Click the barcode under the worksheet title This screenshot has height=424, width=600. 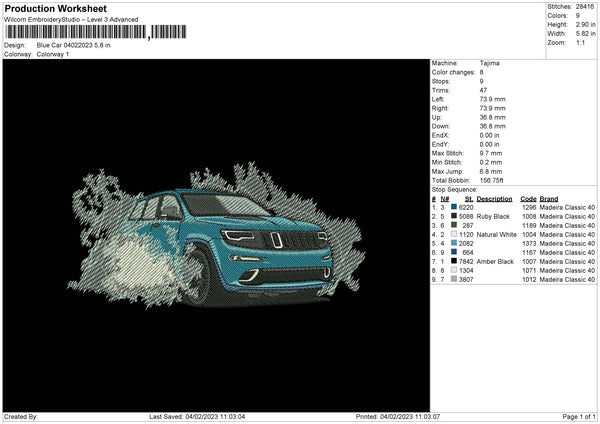[75, 33]
